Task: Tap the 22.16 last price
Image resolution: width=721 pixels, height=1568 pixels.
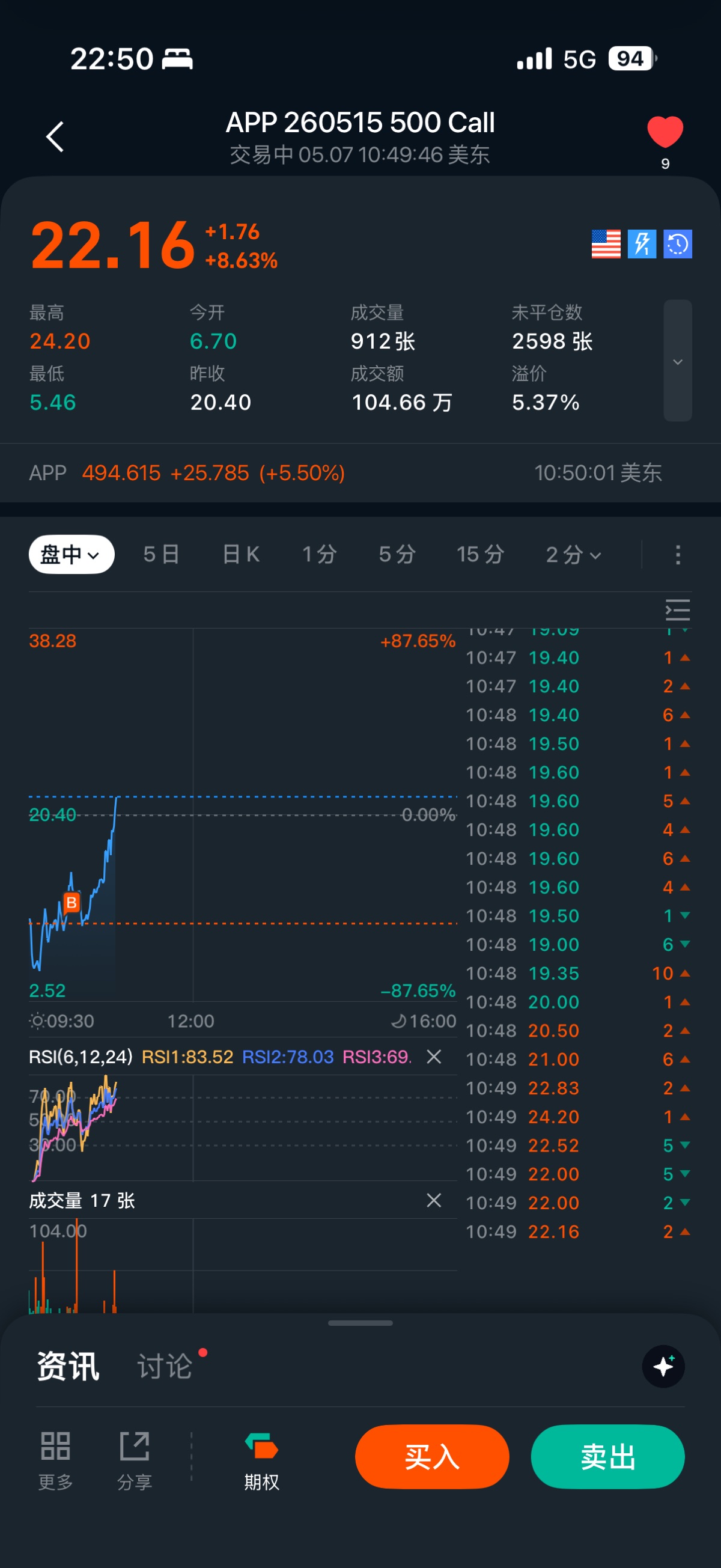Action: coord(112,245)
